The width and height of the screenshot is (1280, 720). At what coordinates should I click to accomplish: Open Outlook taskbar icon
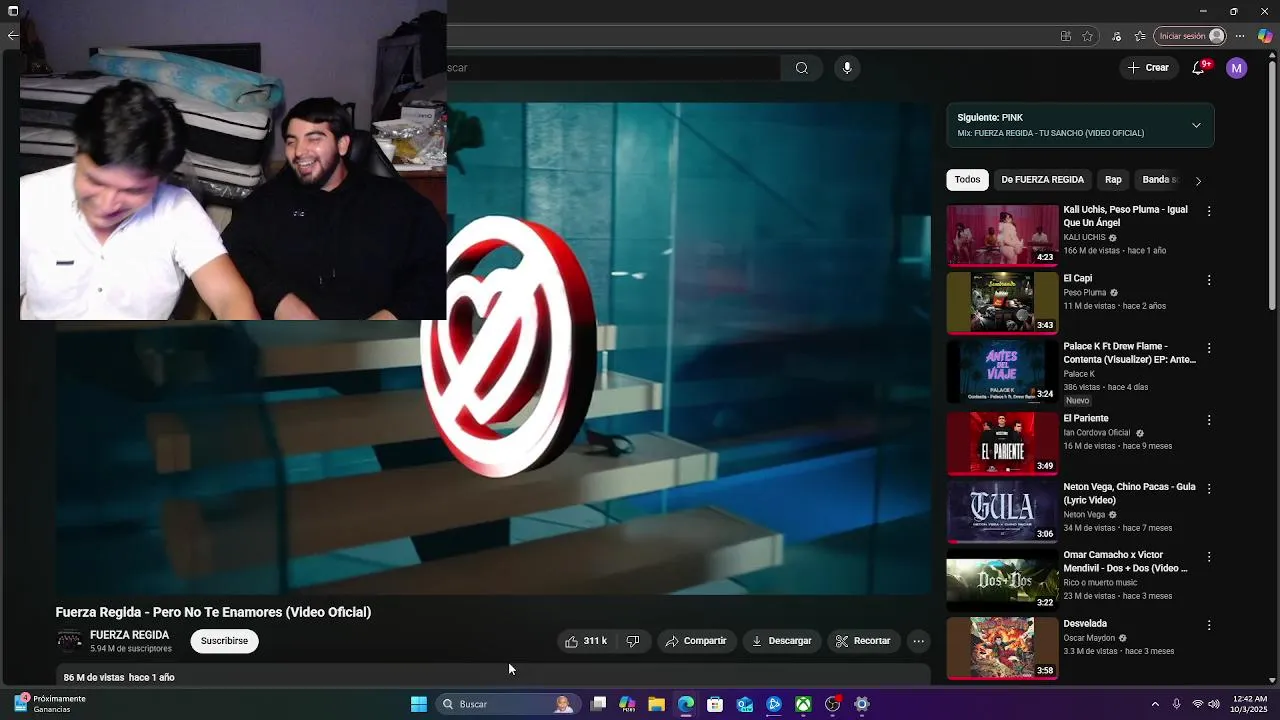pos(745,704)
